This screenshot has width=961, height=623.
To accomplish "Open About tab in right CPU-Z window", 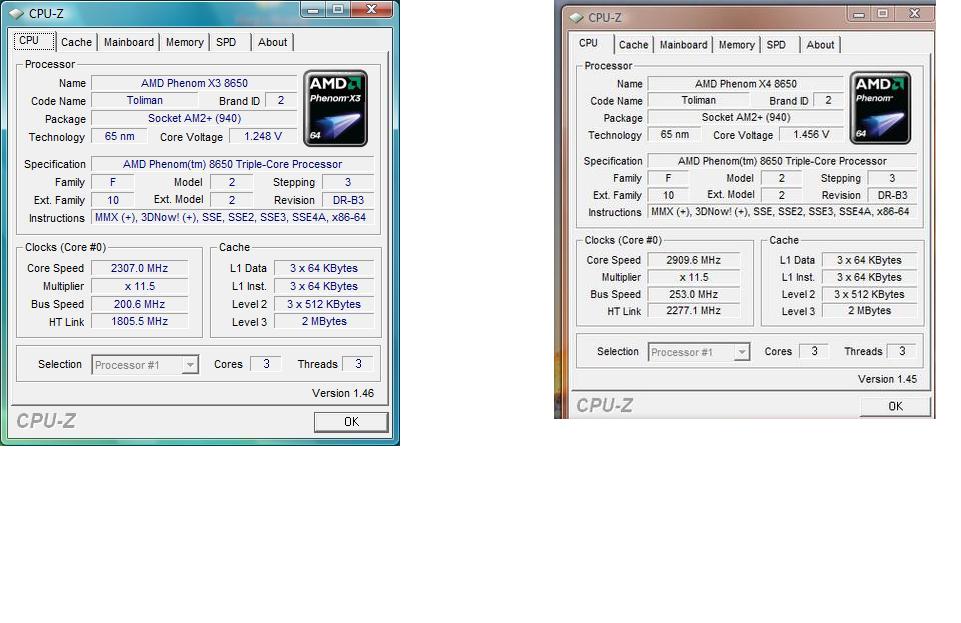I will point(820,45).
